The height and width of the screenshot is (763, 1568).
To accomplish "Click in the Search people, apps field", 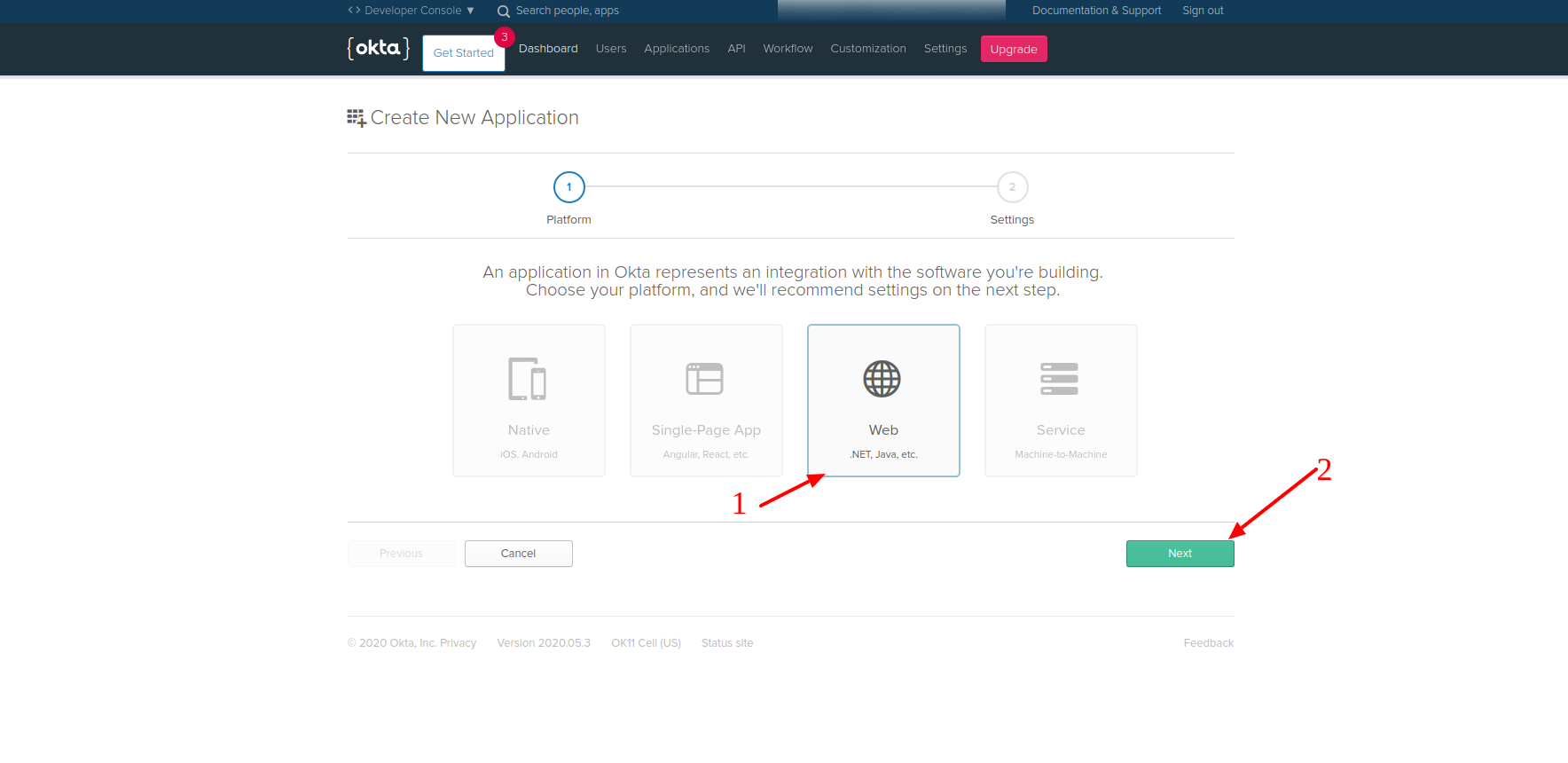I will click(568, 11).
